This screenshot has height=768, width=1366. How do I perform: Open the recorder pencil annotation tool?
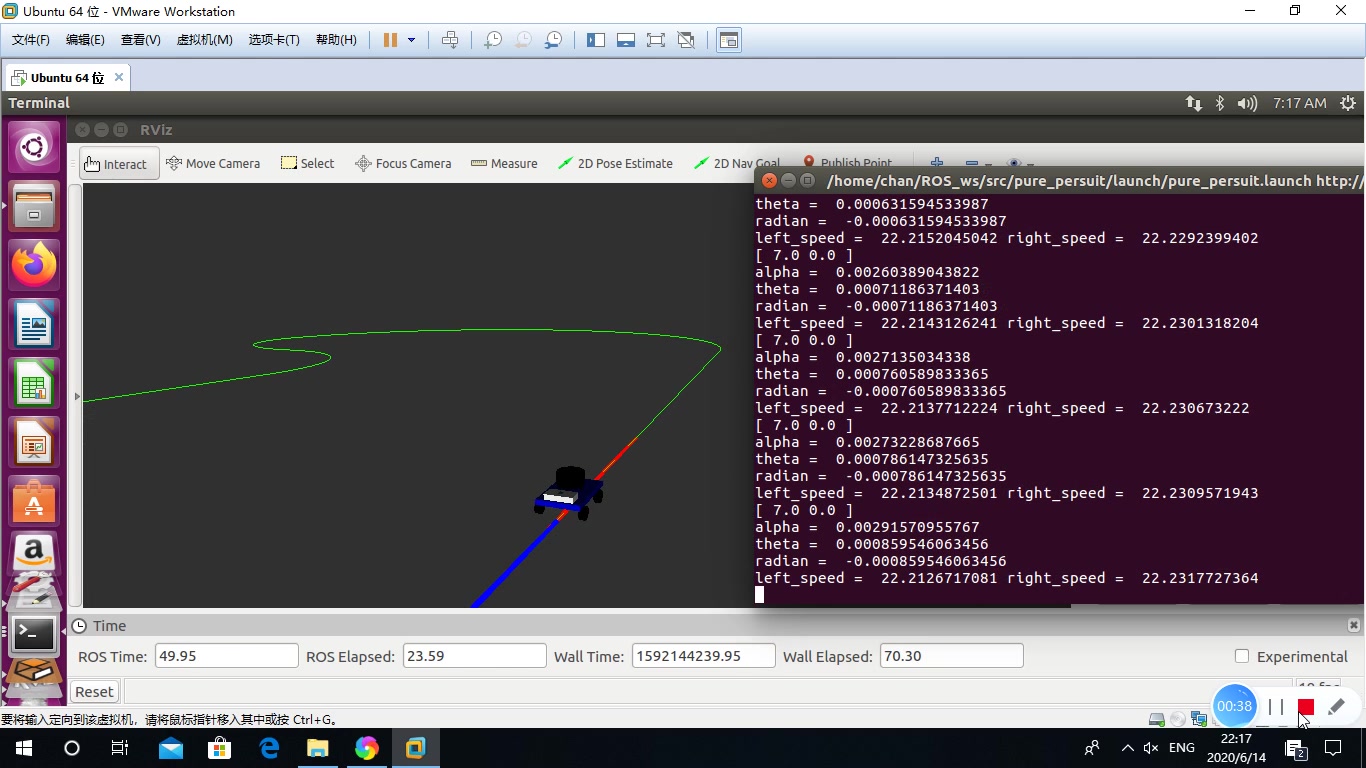(1337, 706)
